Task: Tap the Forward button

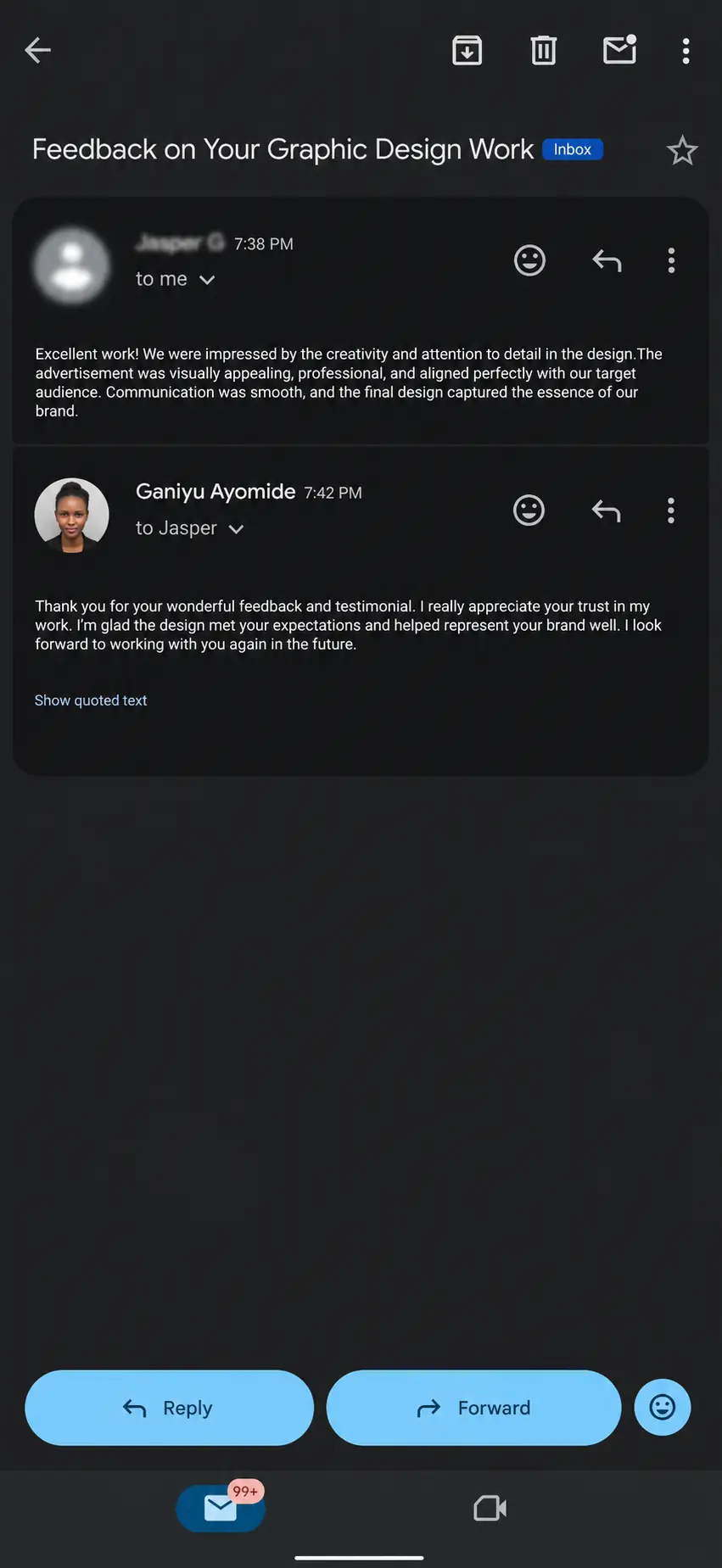Action: coord(473,1408)
